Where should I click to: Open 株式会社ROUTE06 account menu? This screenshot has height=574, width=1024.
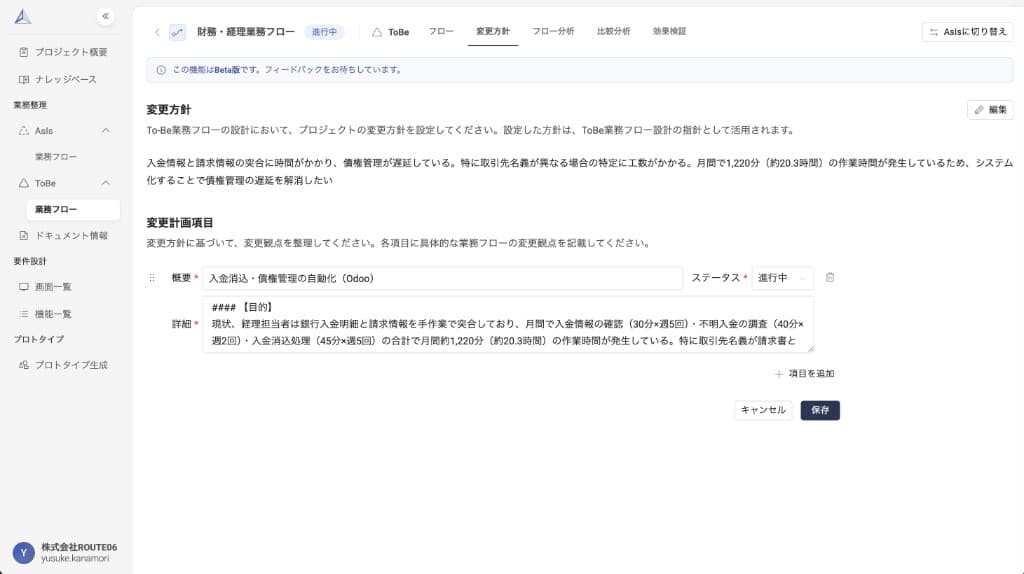79,547
